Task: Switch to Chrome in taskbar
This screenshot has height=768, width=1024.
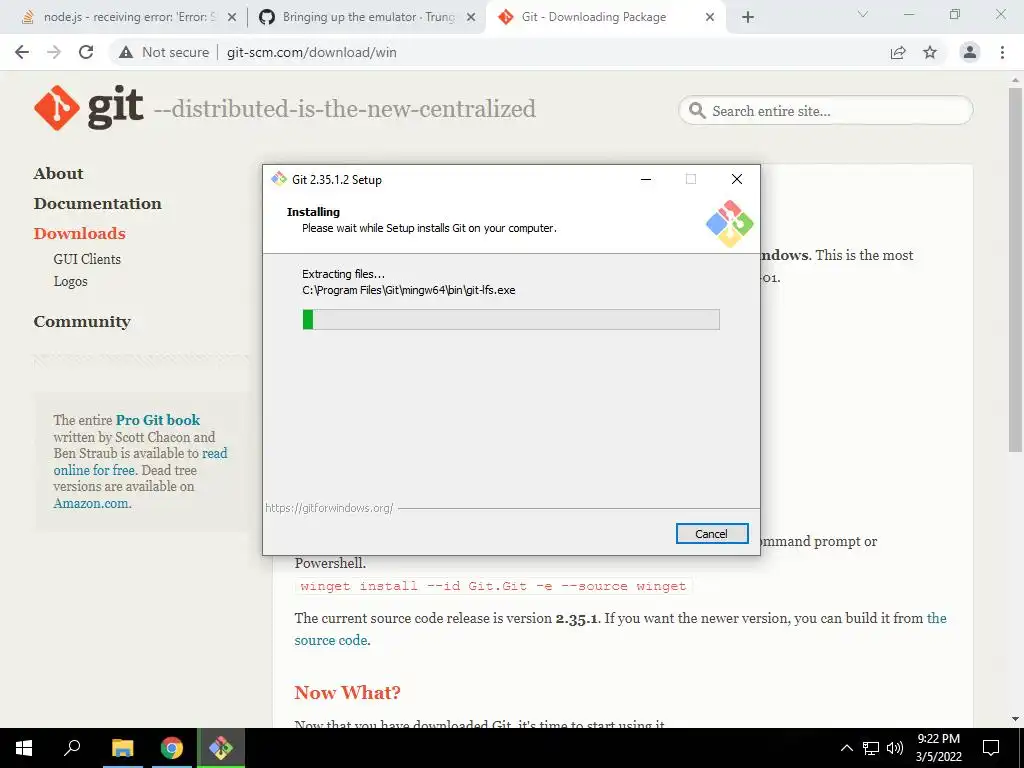Action: pos(172,748)
